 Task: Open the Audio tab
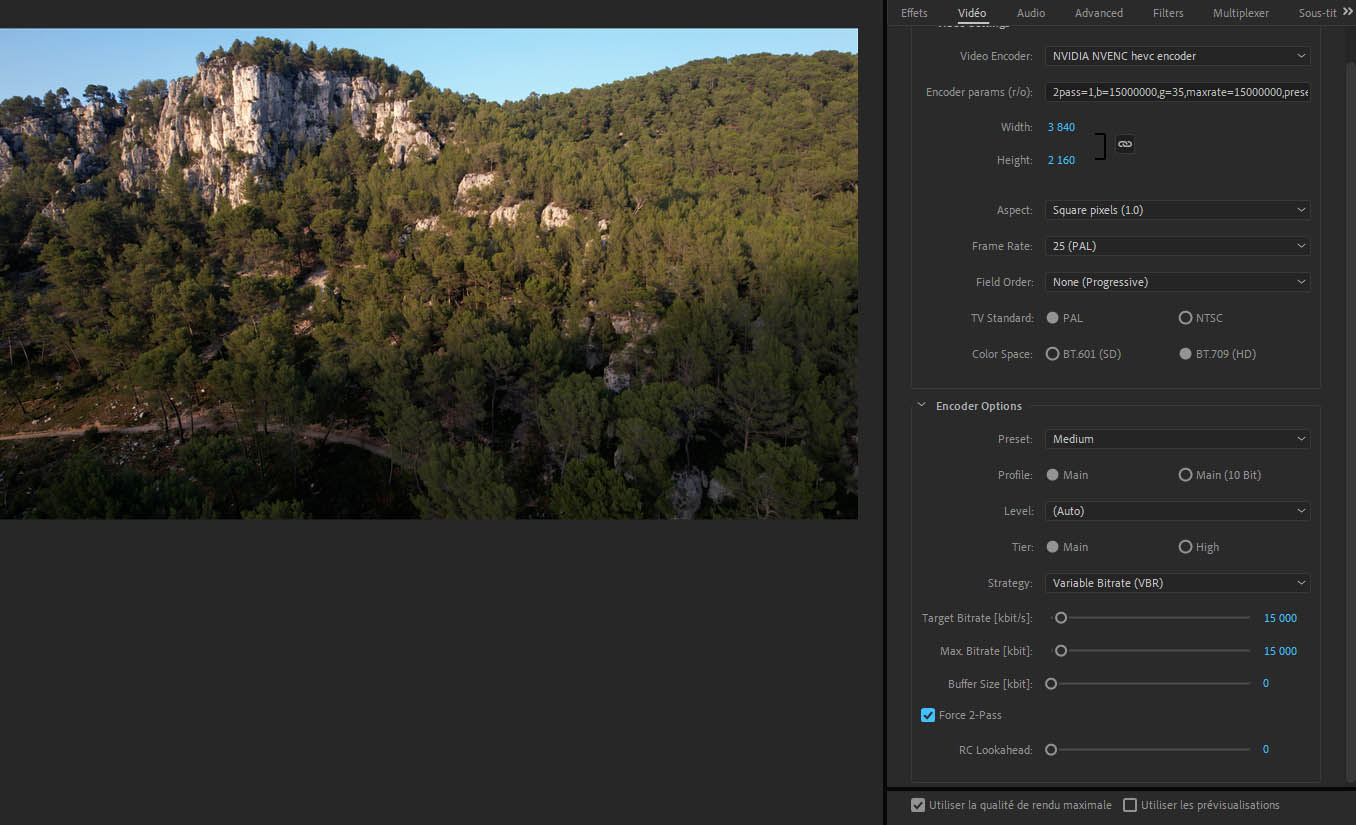(1031, 13)
